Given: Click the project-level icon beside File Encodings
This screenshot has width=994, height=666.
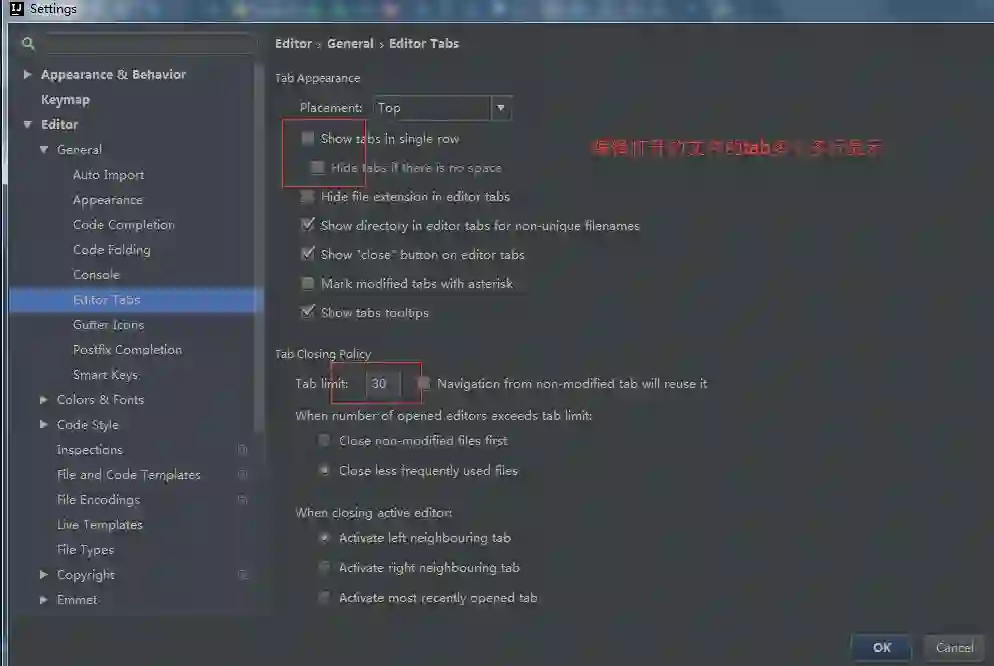Looking at the screenshot, I should point(242,499).
